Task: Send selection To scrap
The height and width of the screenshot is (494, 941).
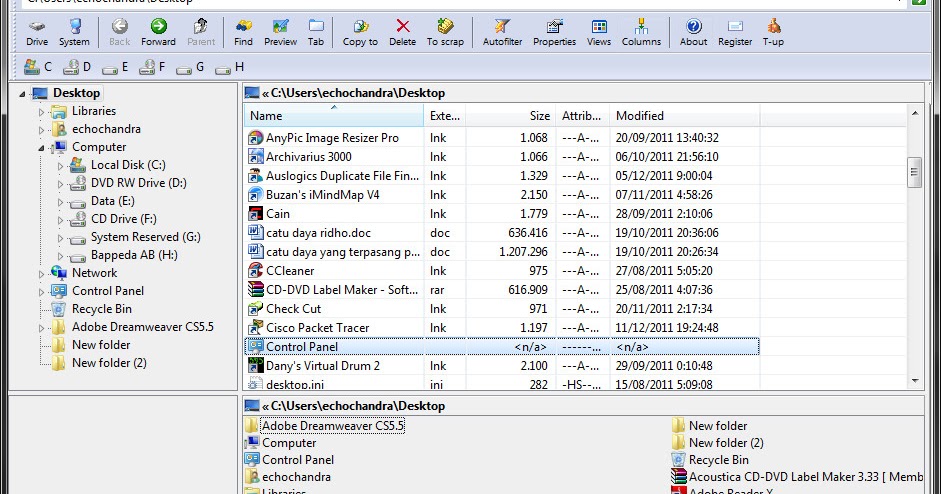Action: tap(445, 32)
